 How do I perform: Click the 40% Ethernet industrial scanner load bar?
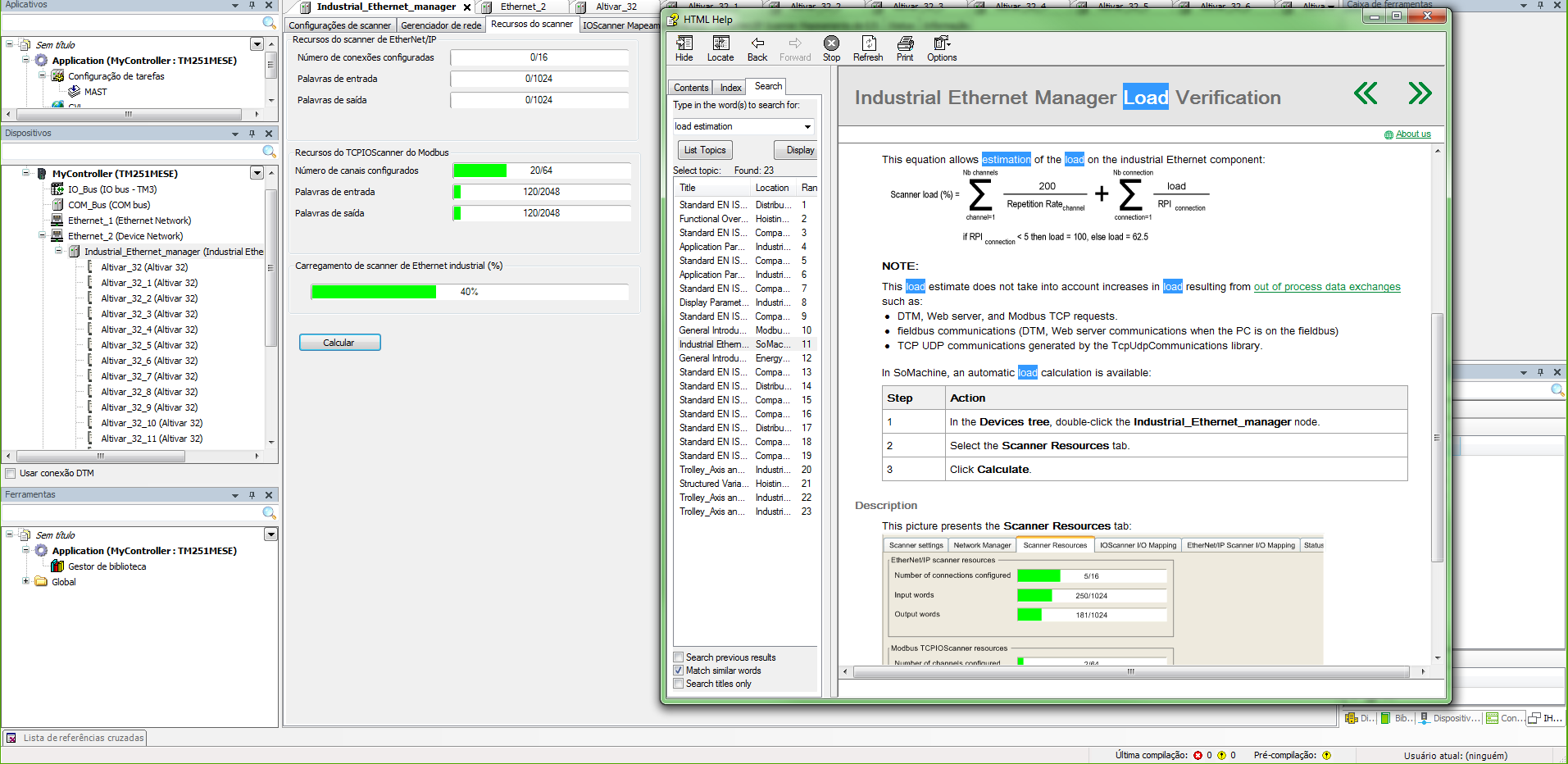(x=470, y=292)
